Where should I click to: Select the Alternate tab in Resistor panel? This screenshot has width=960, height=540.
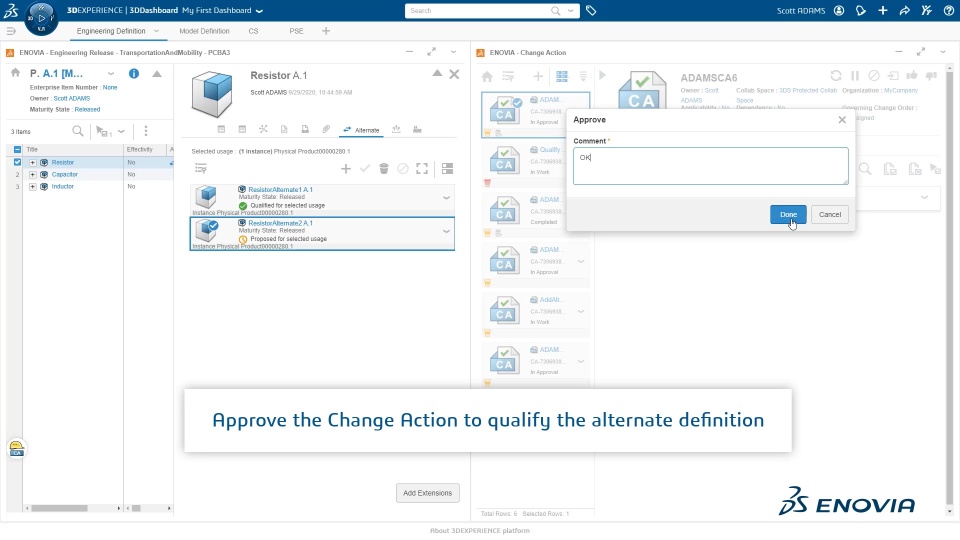coord(361,130)
